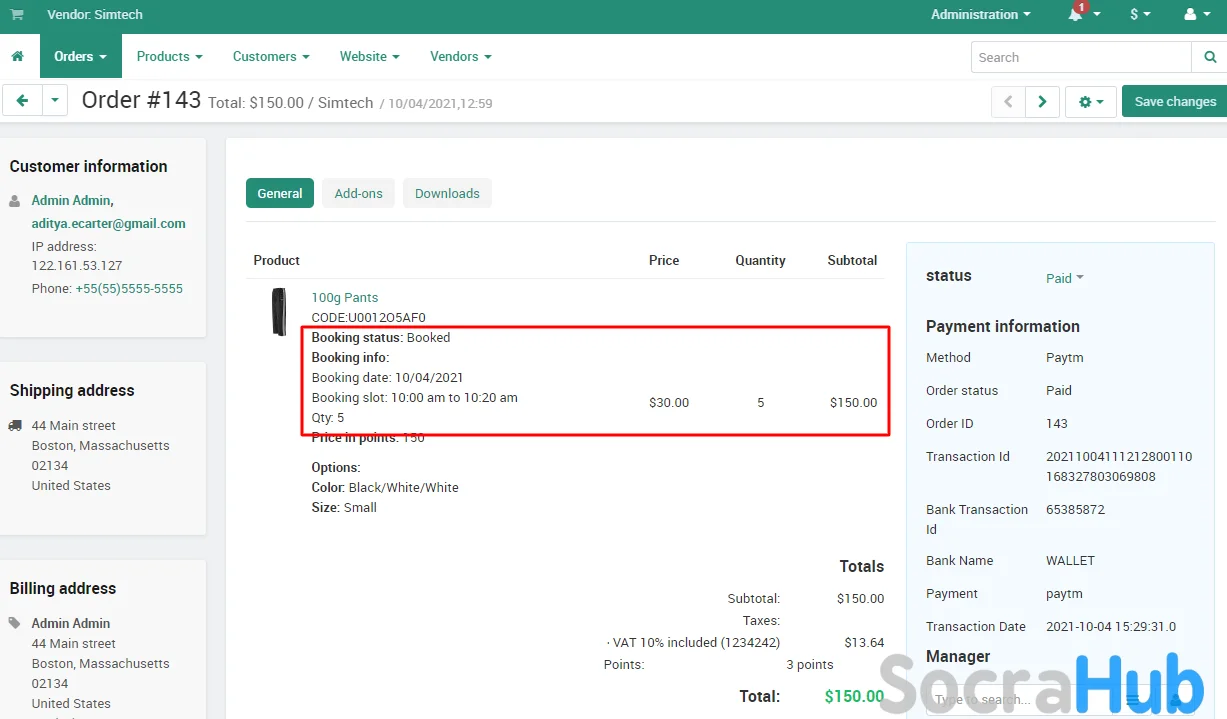Open the notifications bell icon
1227x719 pixels.
1076,15
